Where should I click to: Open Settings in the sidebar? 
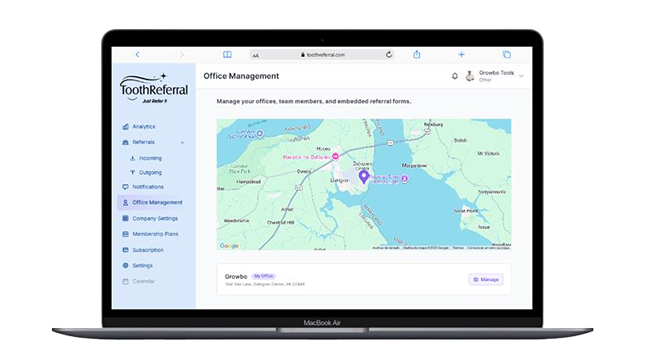coord(142,266)
